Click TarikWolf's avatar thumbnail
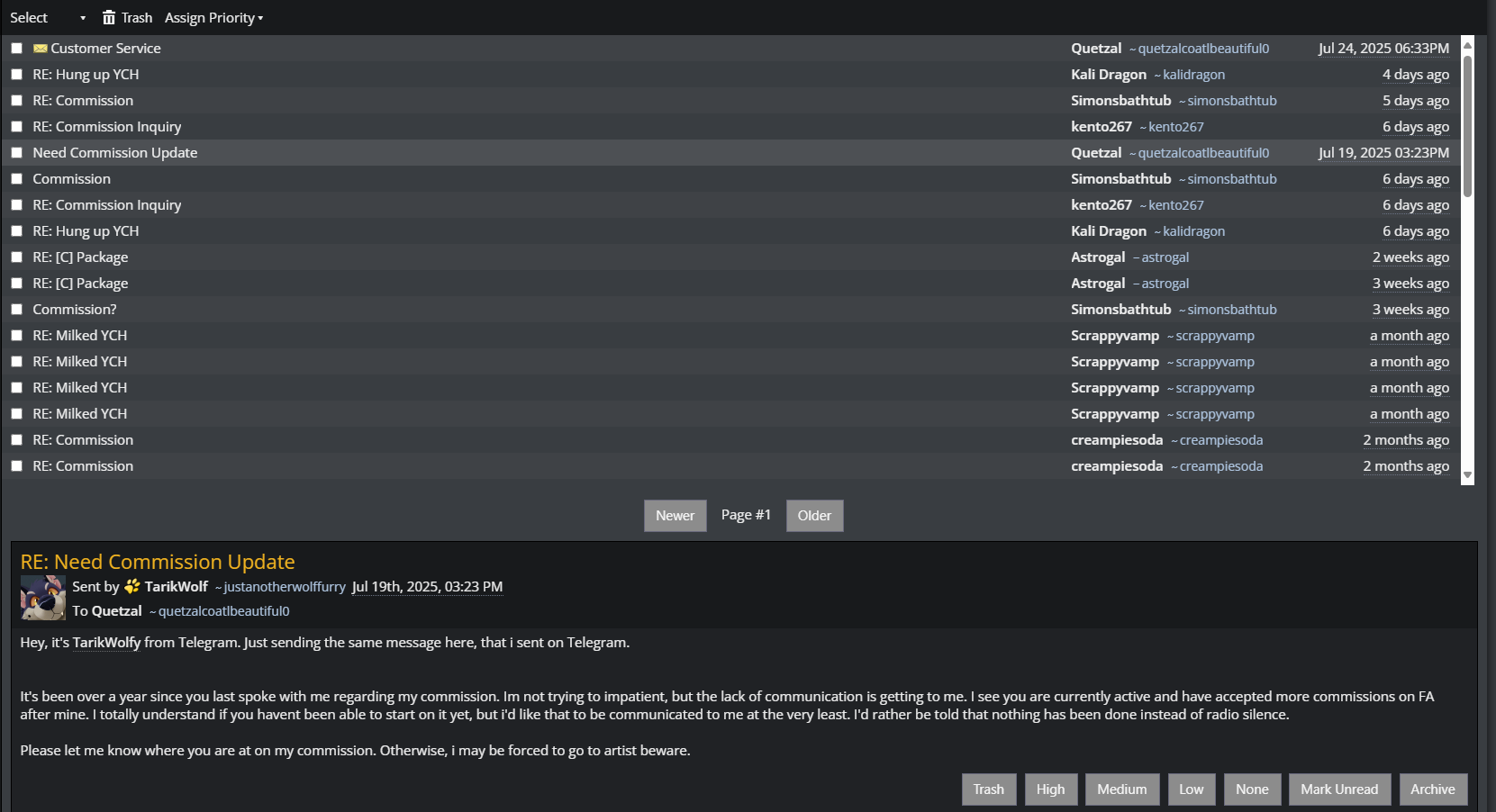Screen dimensions: 1496x812 [x=43, y=599]
